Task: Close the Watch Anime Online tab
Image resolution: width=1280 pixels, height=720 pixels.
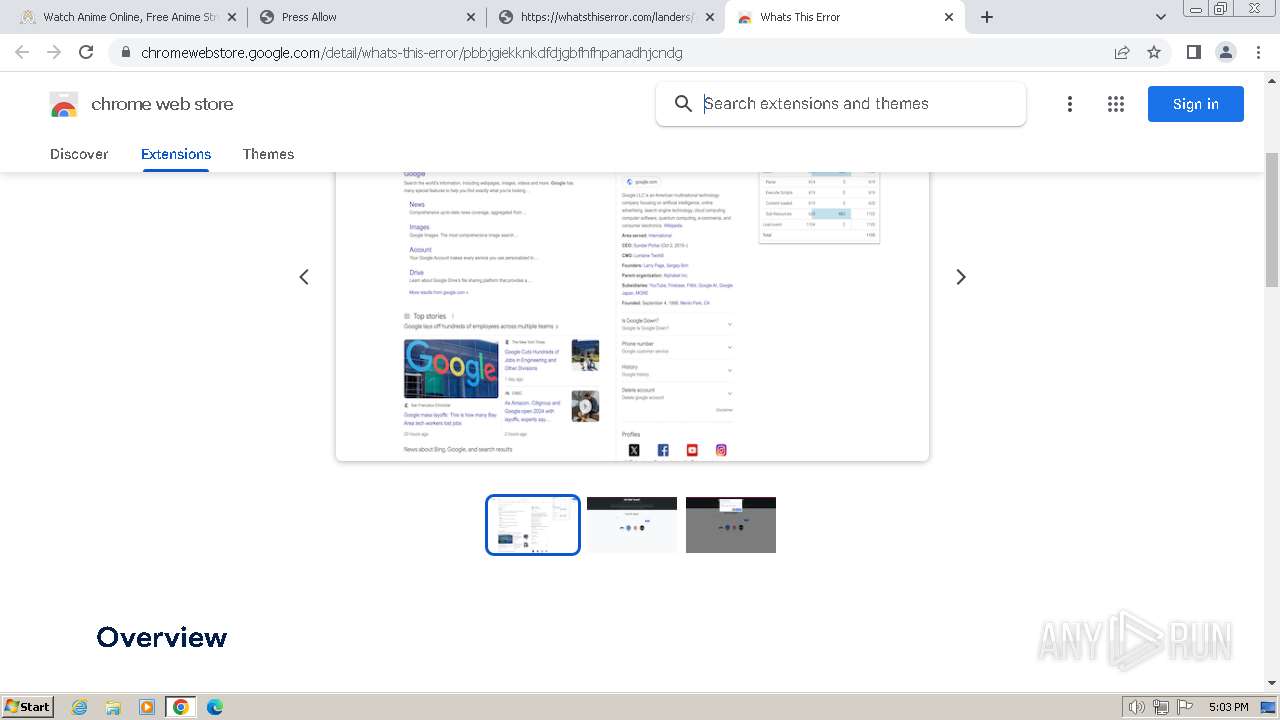Action: coord(232,17)
